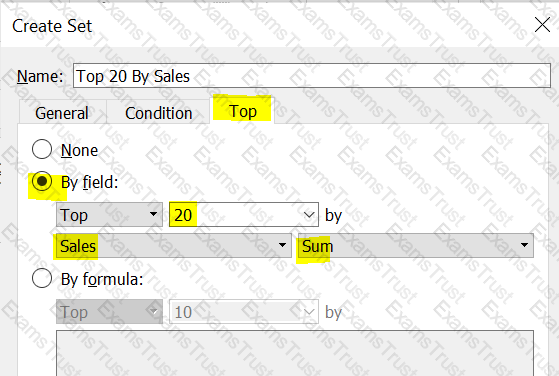The width and height of the screenshot is (559, 376).
Task: Click the disabled 10 count value
Action: (x=183, y=312)
